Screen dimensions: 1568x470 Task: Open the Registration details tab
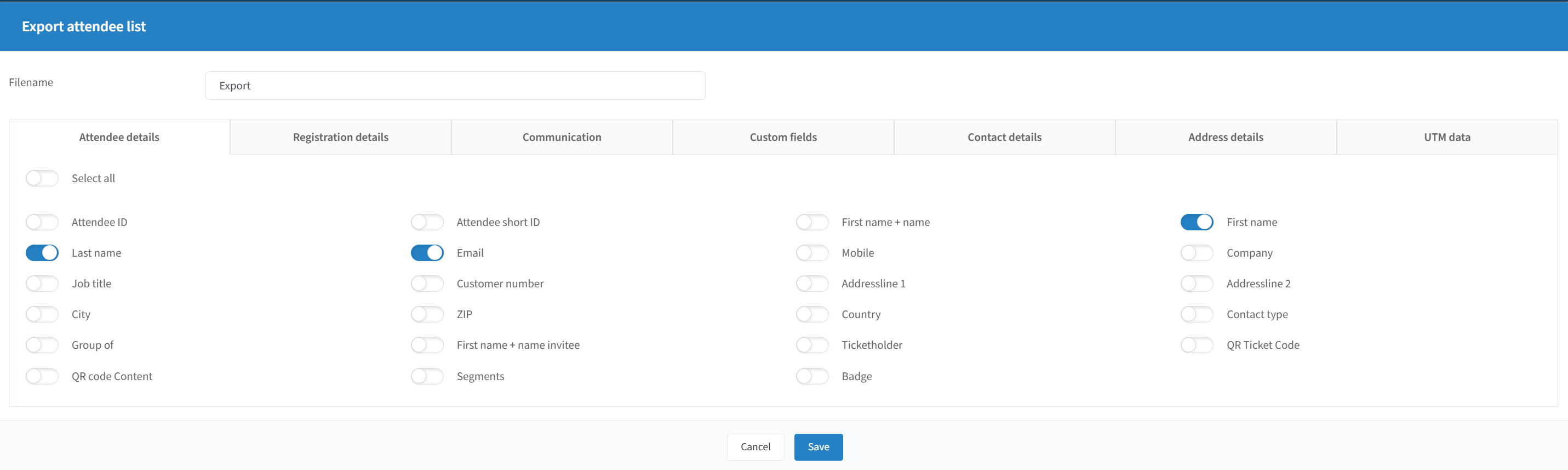[x=341, y=137]
